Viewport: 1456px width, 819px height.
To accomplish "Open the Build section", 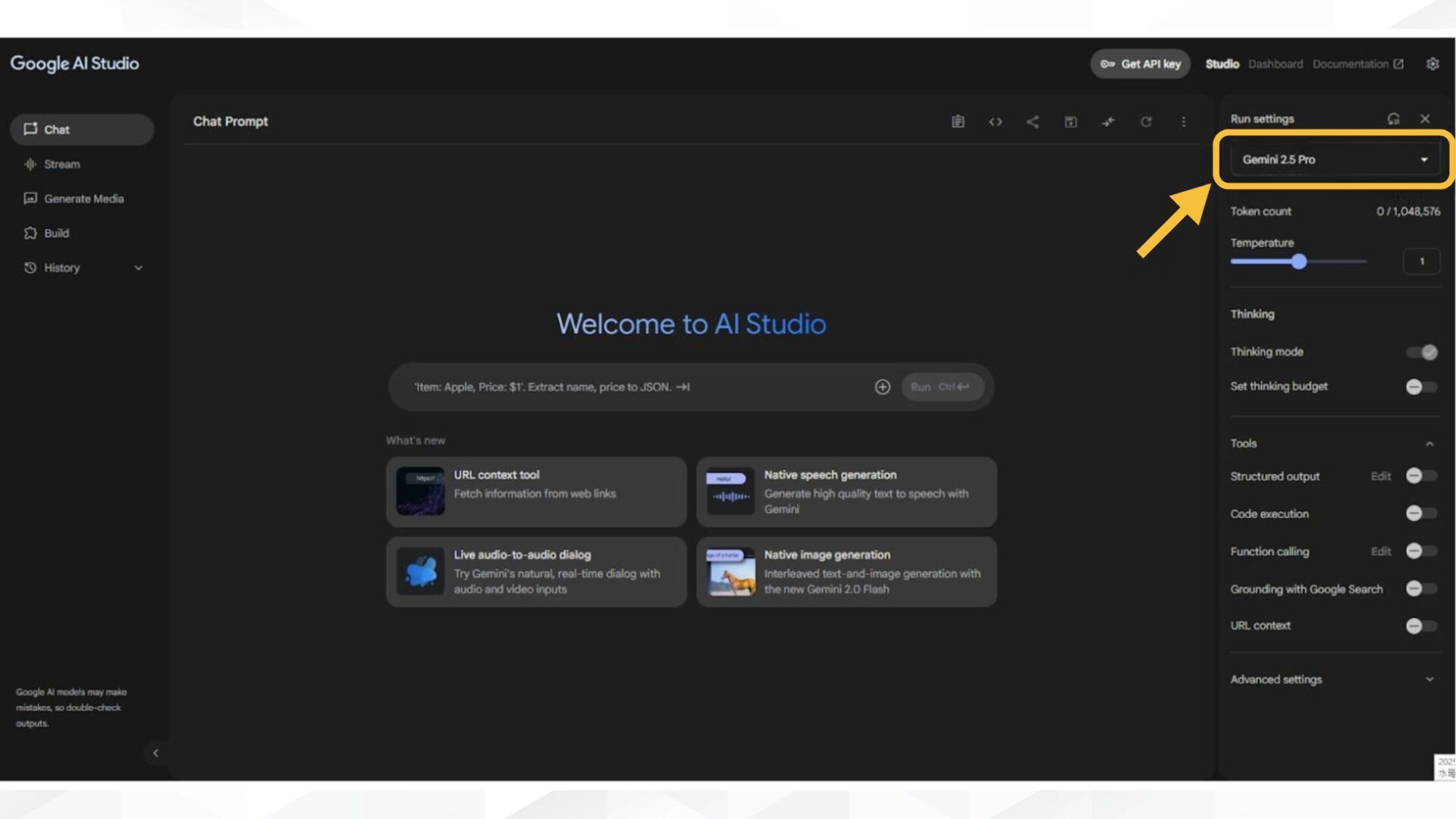I will point(55,233).
